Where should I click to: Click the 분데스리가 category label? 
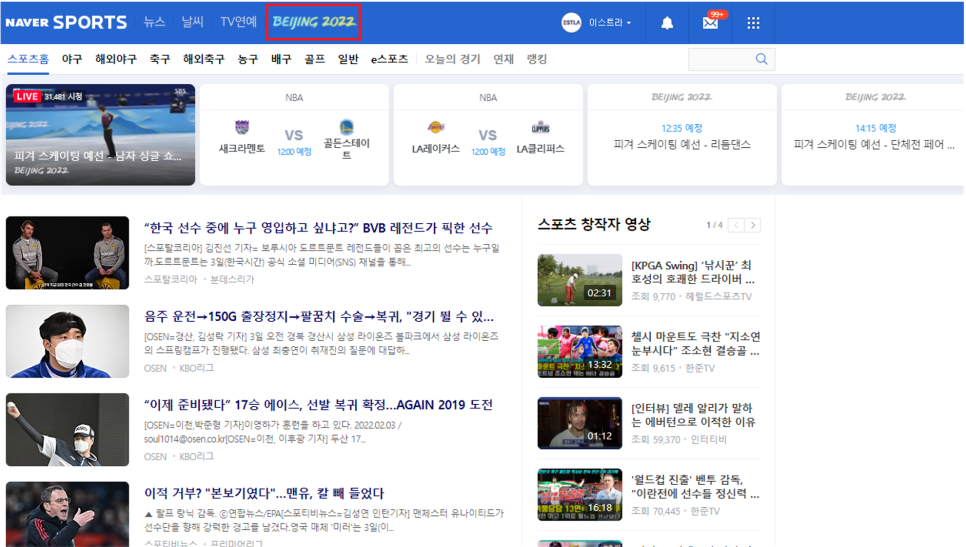click(x=232, y=280)
